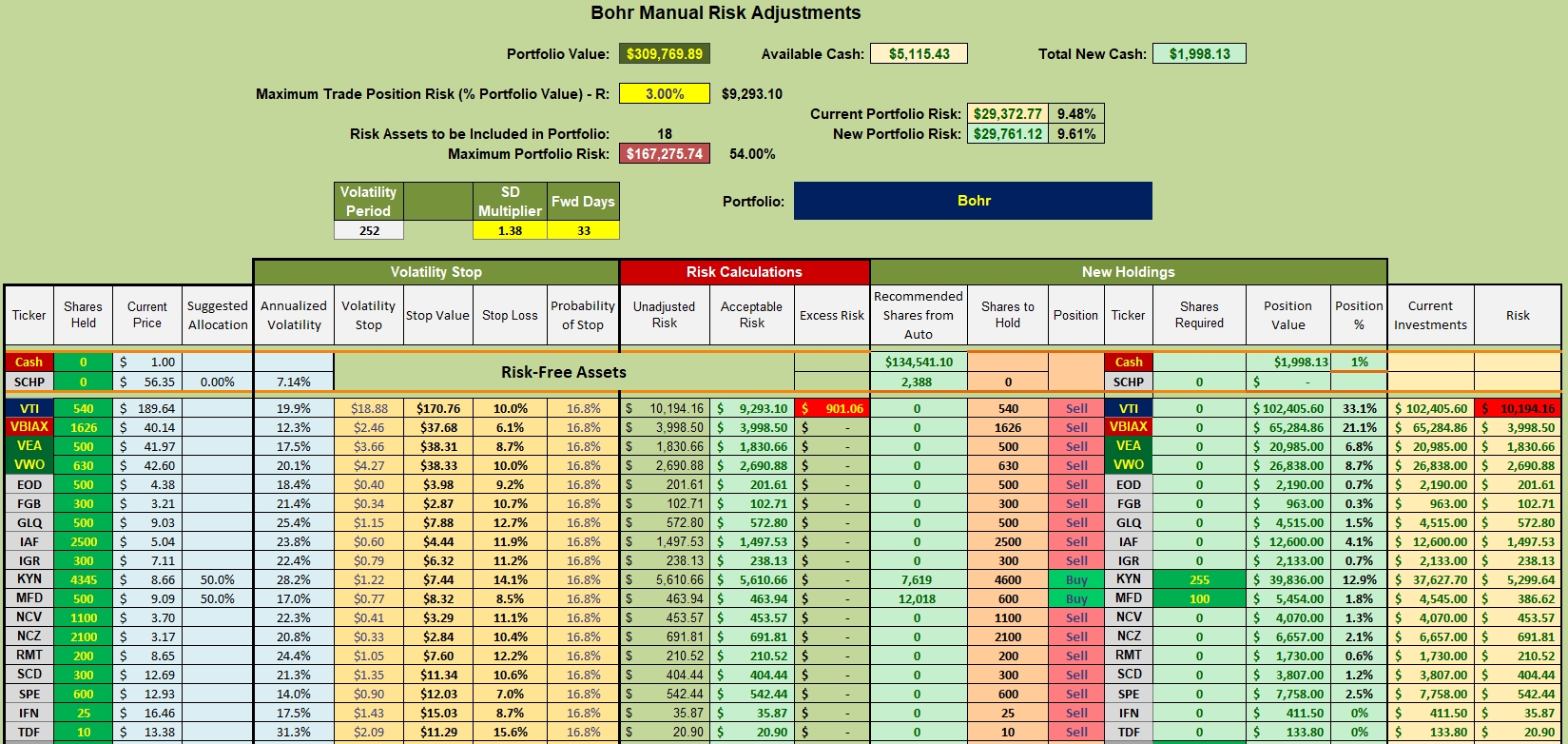1568x744 pixels.
Task: Click the VTI stop value $170.76
Action: pos(437,408)
